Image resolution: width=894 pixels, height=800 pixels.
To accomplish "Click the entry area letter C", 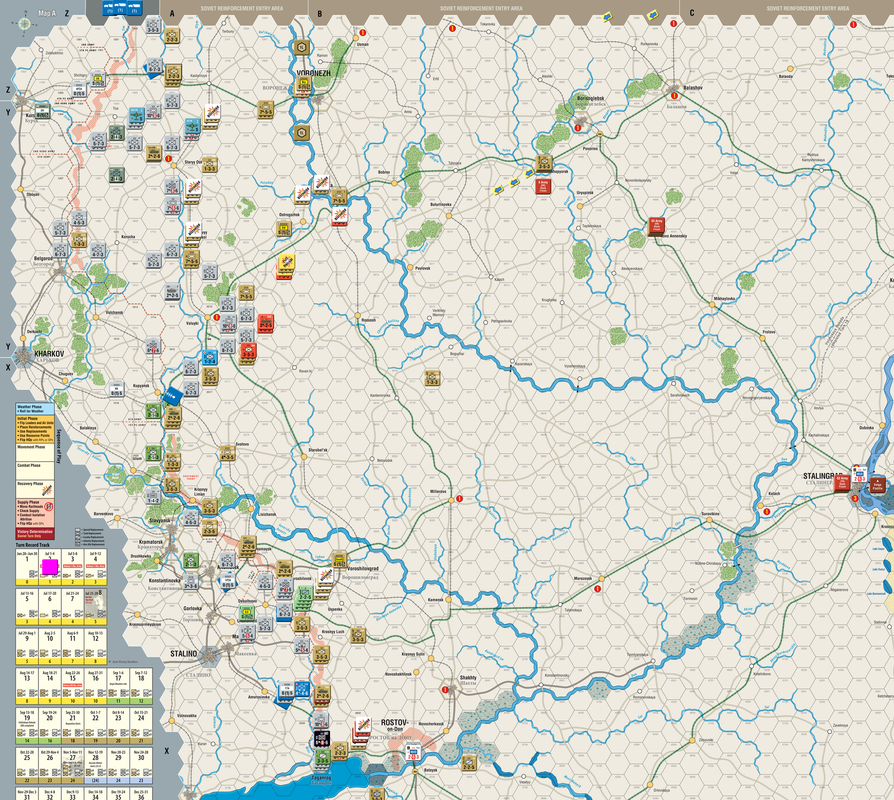I will pos(692,13).
